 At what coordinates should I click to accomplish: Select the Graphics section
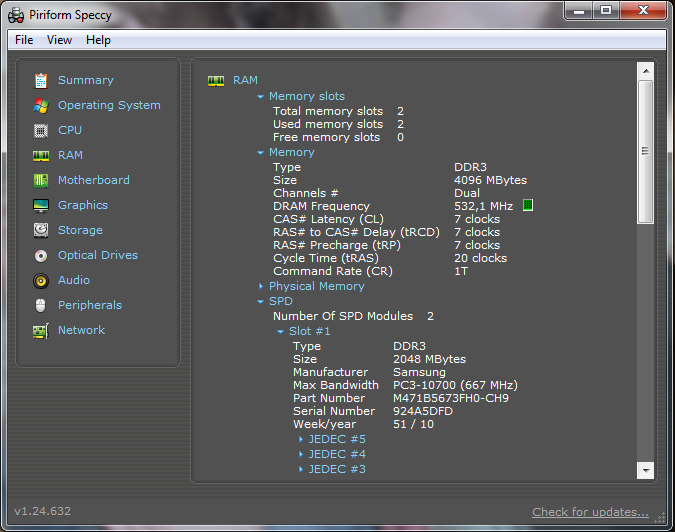coord(83,205)
